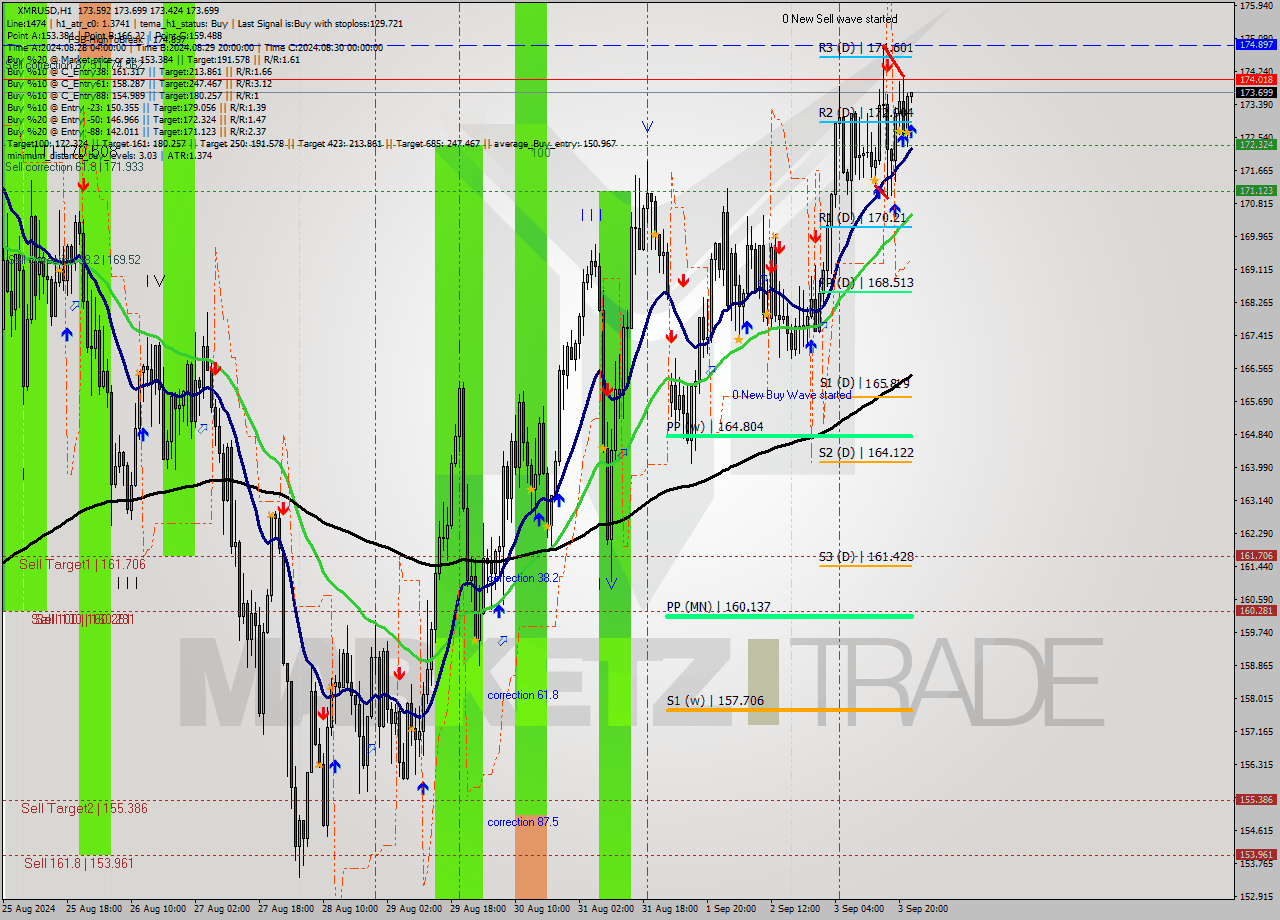This screenshot has height=920, width=1280.
Task: Click the XMRUSD,H1 chart title
Action: (44, 10)
